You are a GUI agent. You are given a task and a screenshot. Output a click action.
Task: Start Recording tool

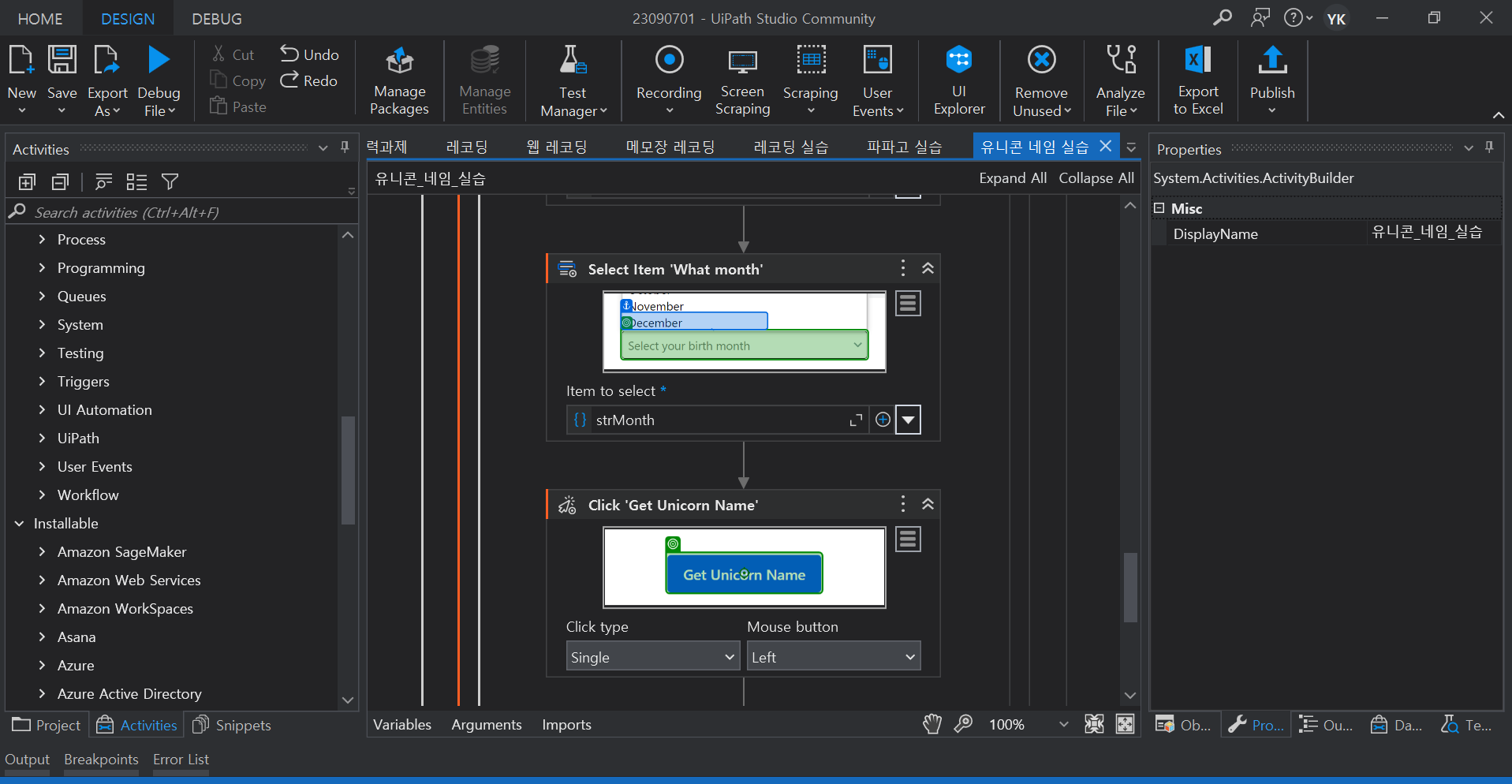pyautogui.click(x=669, y=80)
